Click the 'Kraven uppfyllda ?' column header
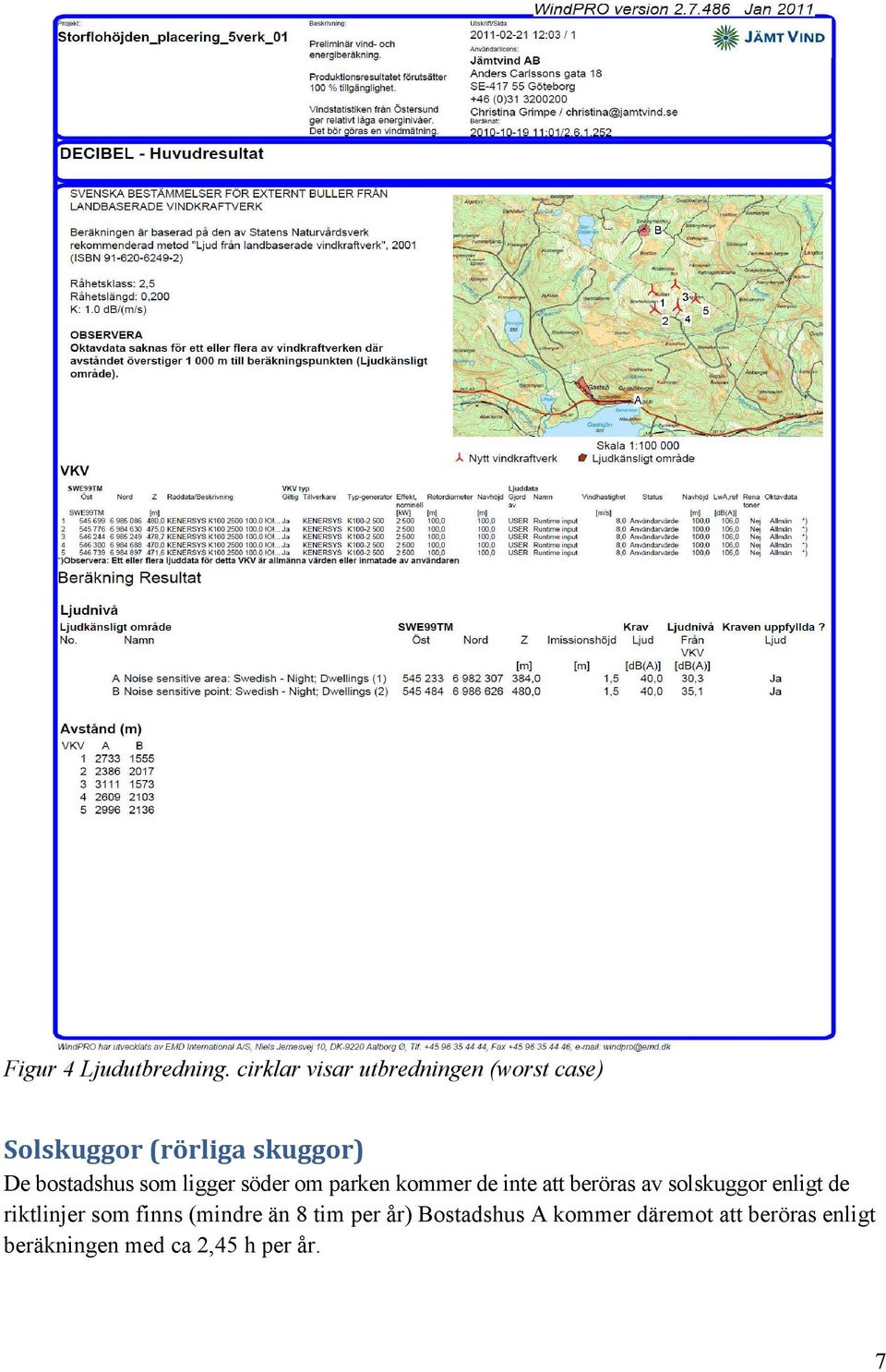The height and width of the screenshot is (1372, 886). tap(773, 627)
